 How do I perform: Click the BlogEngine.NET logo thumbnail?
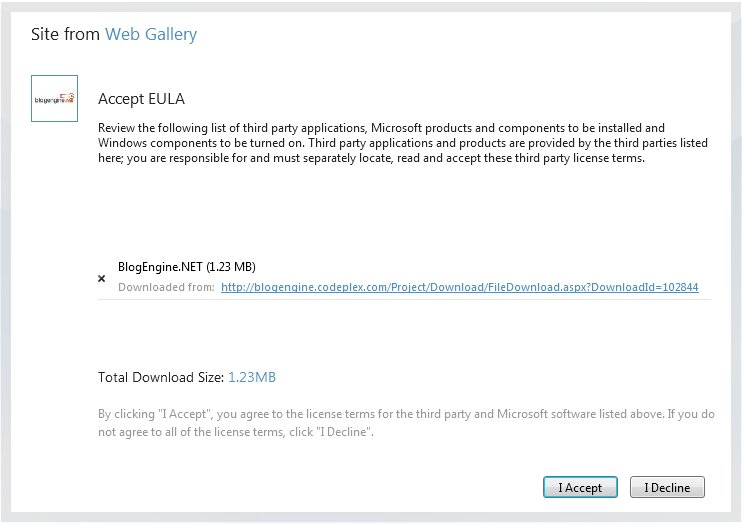(x=54, y=98)
